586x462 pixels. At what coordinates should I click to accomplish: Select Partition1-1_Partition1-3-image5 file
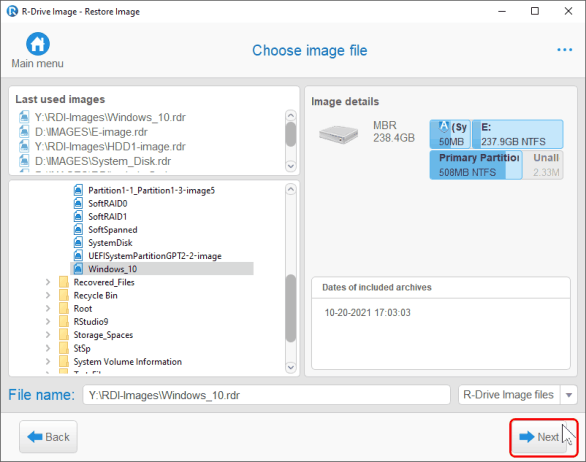[x=151, y=190]
